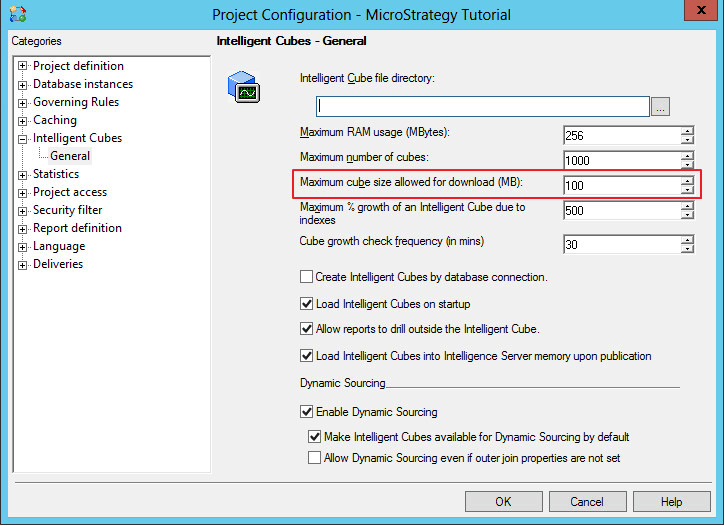This screenshot has height=526, width=725.
Task: Decrease Maximum % growth due to indexes
Action: coord(688,215)
